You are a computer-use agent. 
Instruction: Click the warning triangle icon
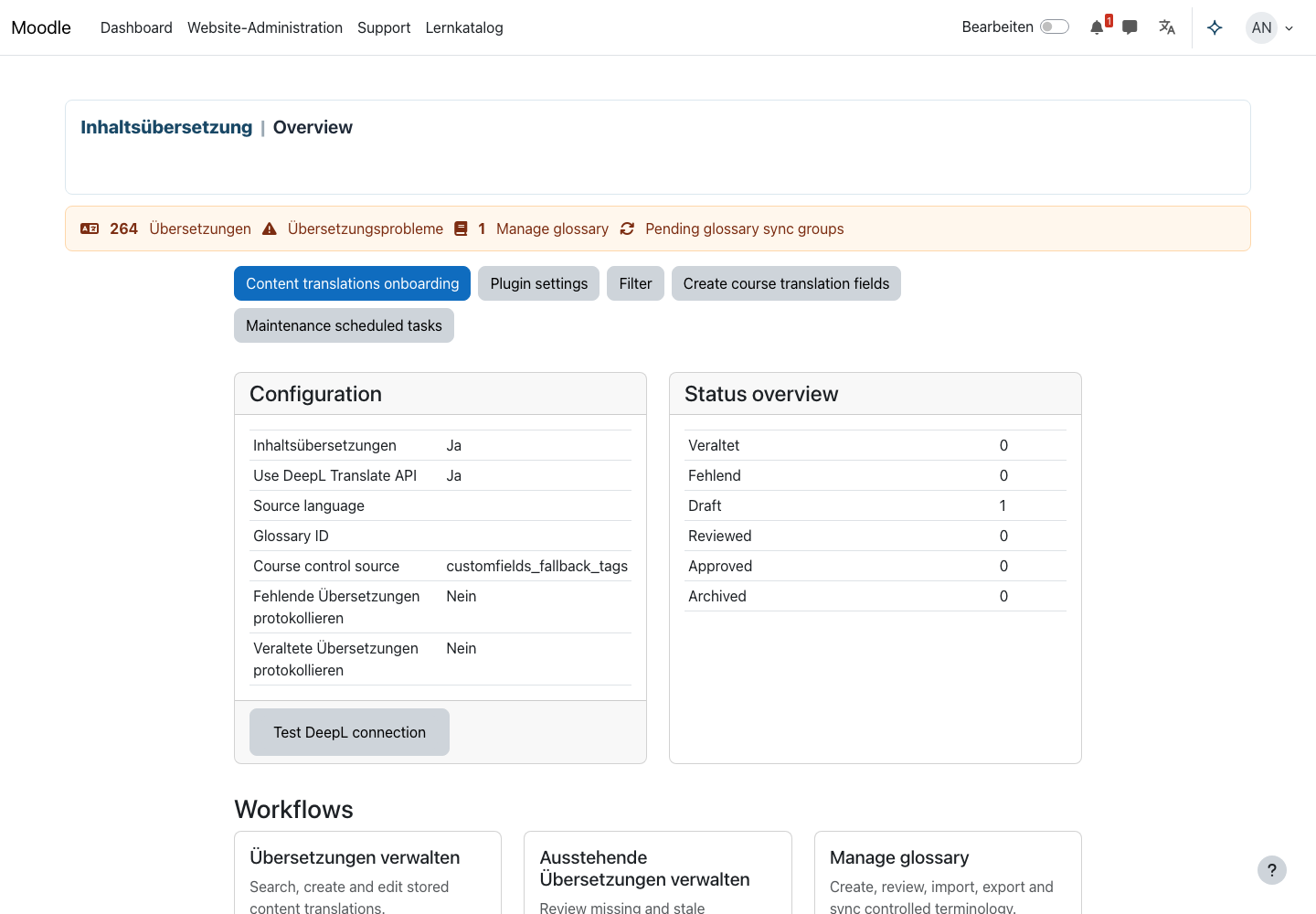[x=270, y=228]
